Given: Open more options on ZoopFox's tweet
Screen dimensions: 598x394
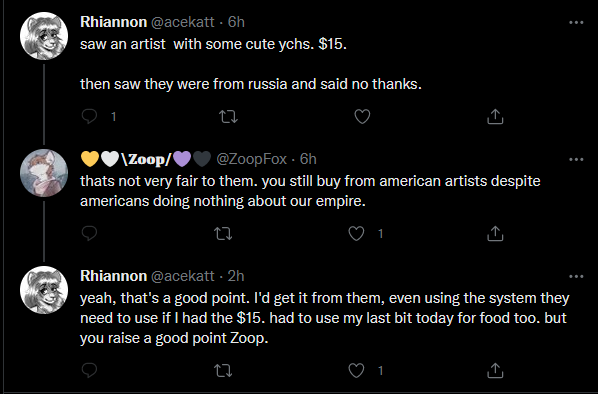Looking at the screenshot, I should [576, 159].
